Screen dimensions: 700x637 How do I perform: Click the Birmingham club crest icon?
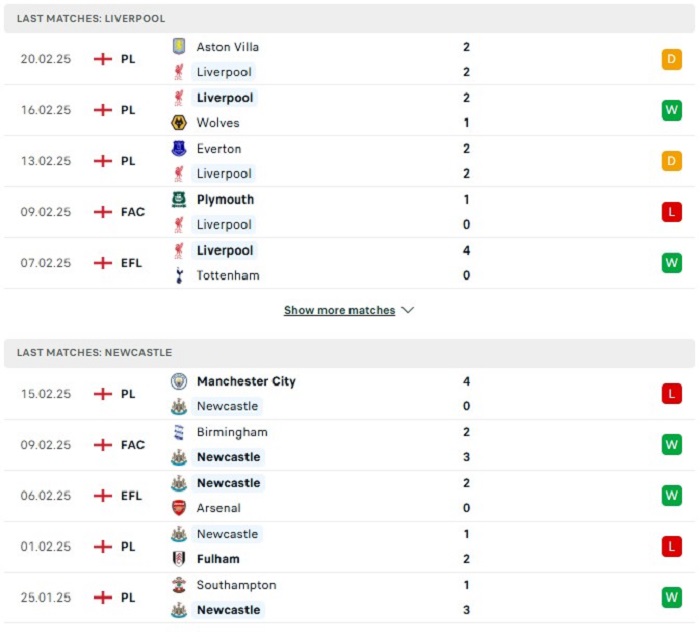pos(179,432)
